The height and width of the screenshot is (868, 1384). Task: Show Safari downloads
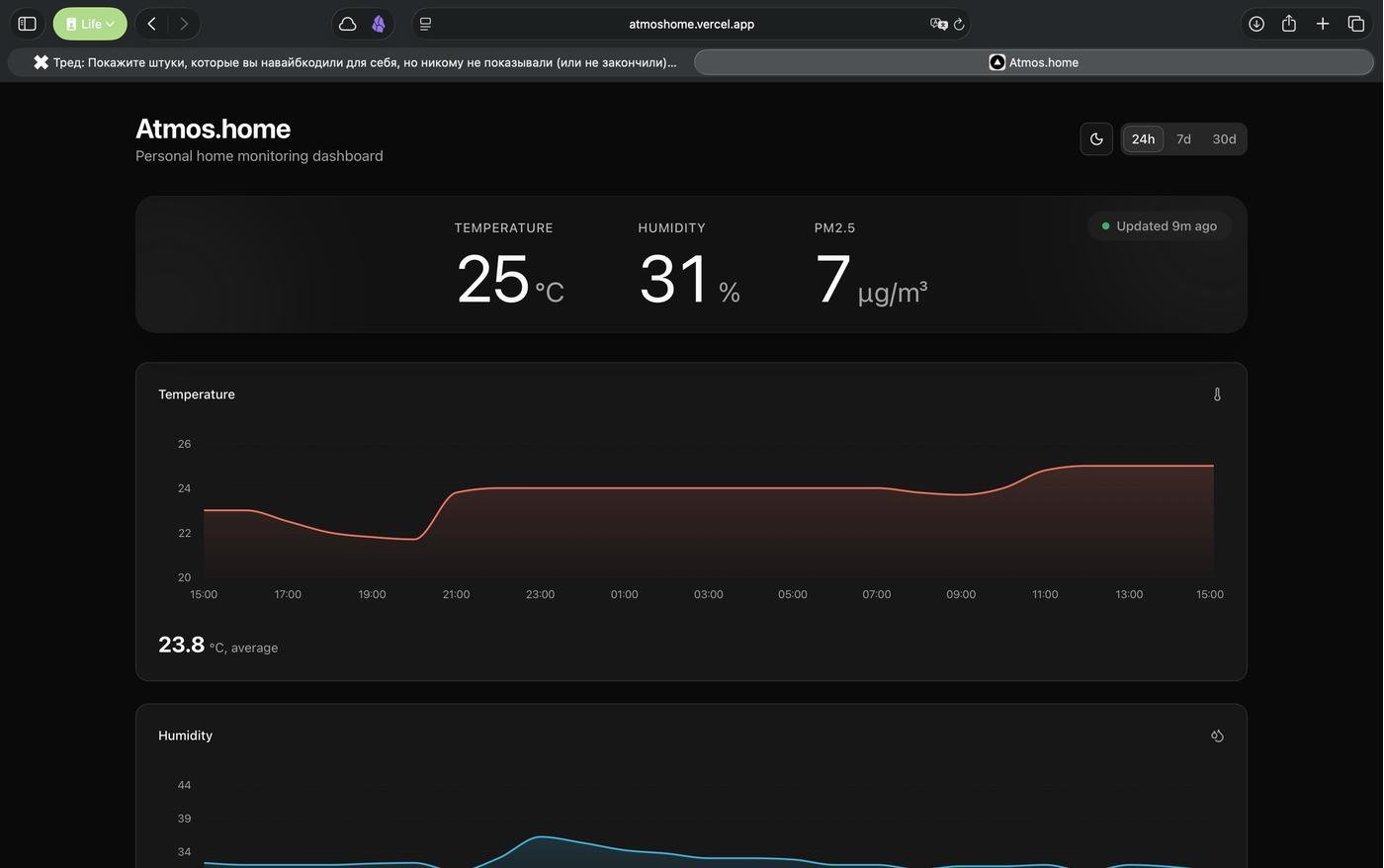[x=1256, y=24]
